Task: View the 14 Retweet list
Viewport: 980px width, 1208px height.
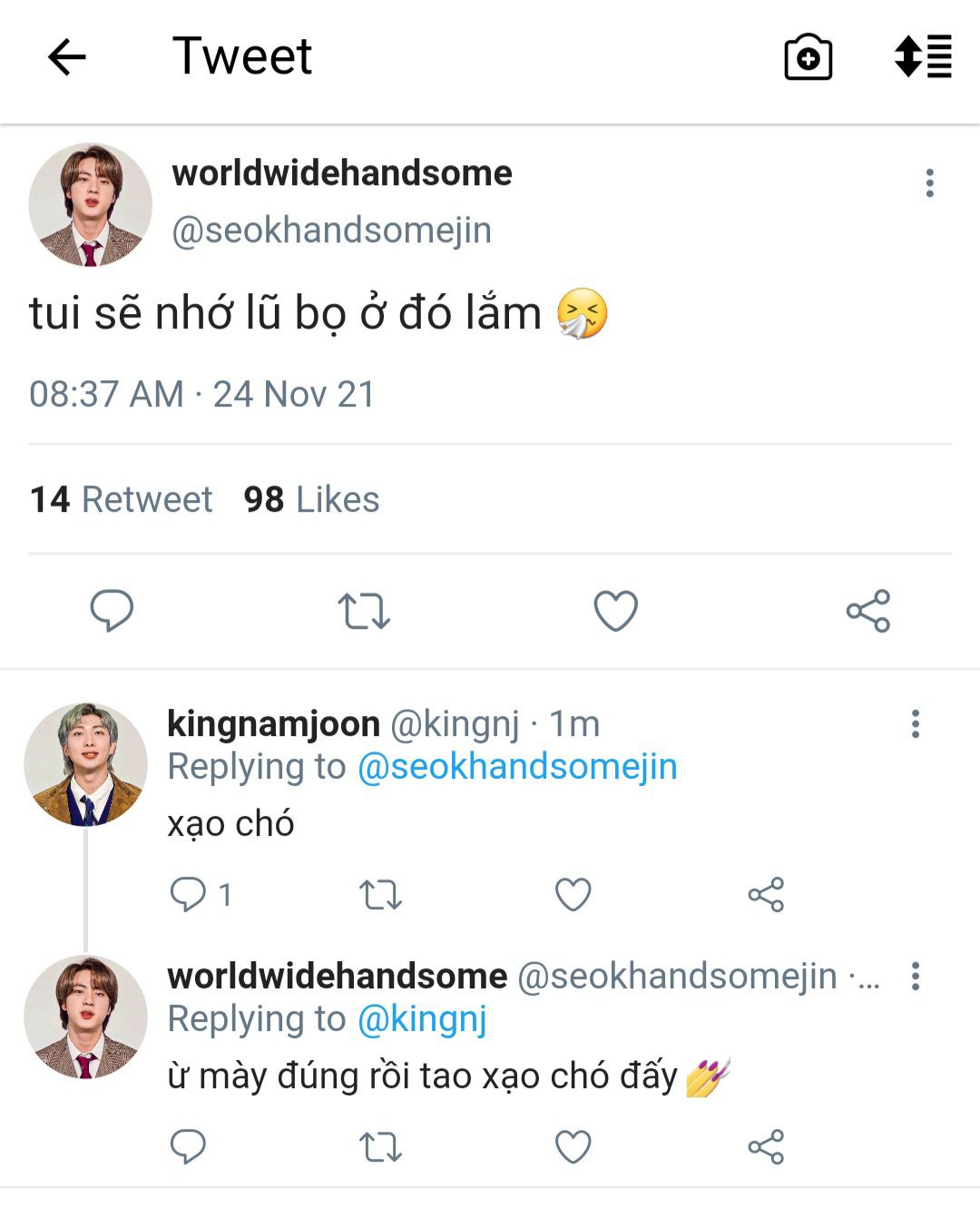Action: (x=121, y=499)
